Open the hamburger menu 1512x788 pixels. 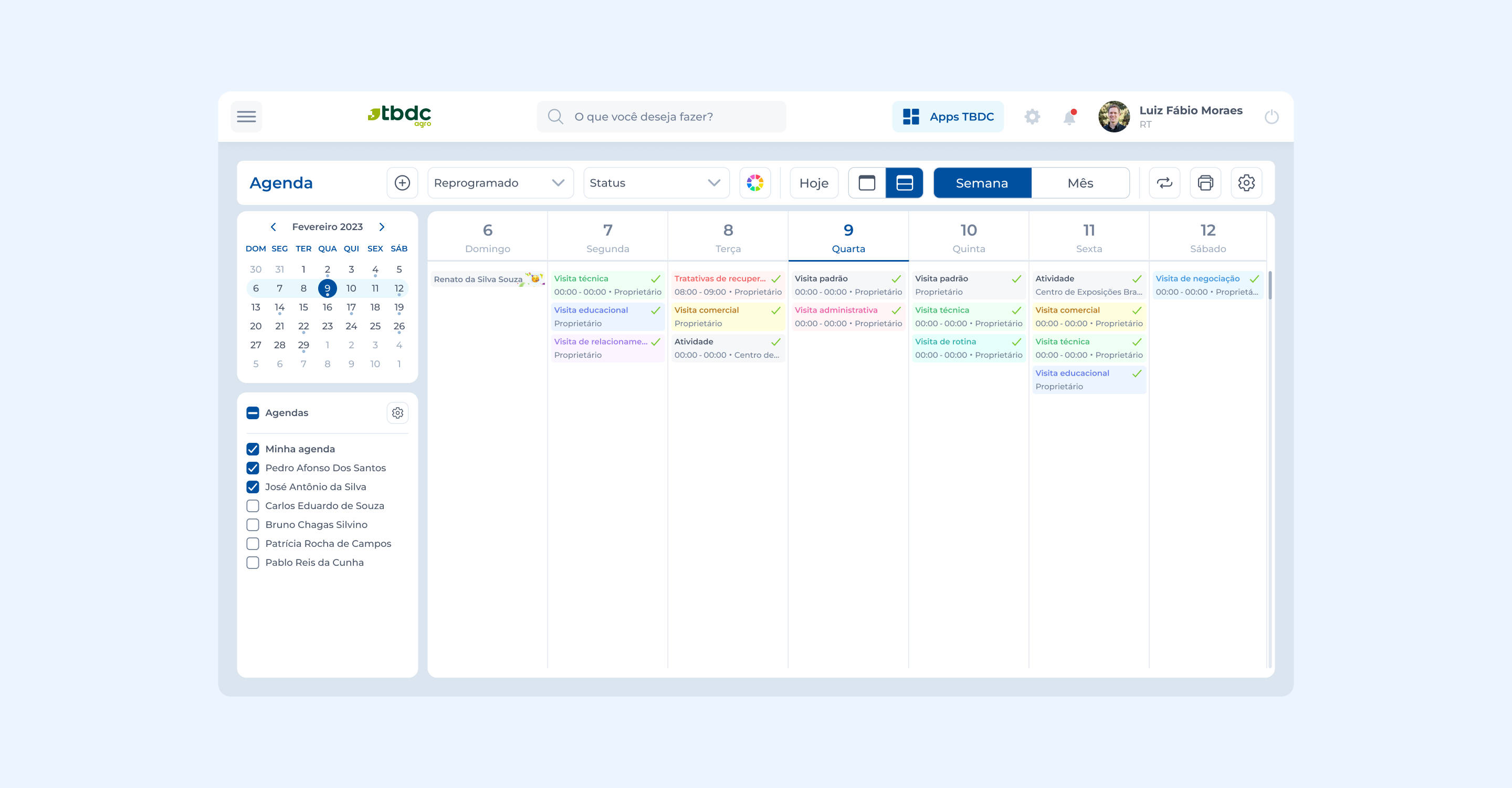point(246,116)
